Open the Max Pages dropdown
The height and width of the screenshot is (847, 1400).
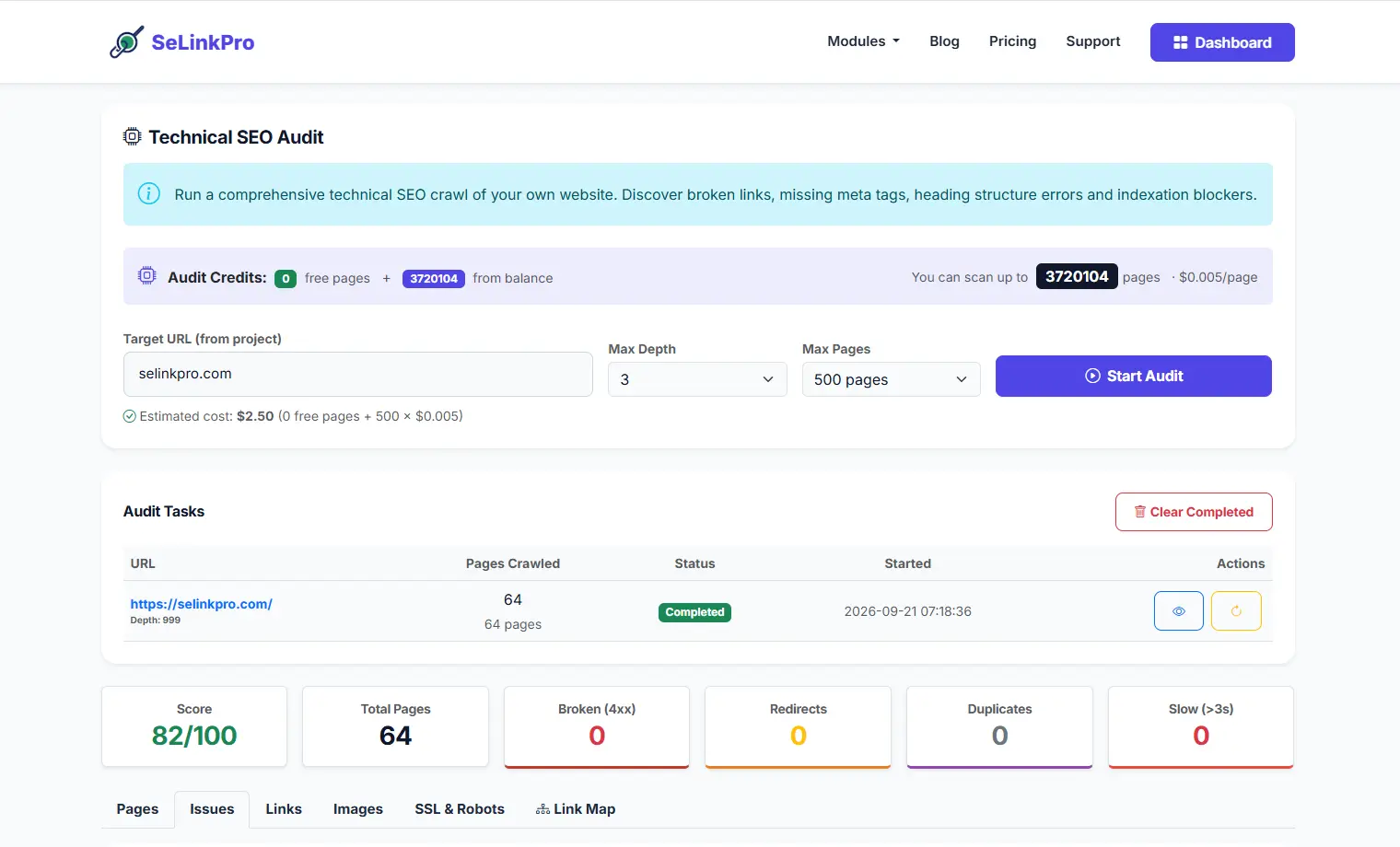click(891, 379)
